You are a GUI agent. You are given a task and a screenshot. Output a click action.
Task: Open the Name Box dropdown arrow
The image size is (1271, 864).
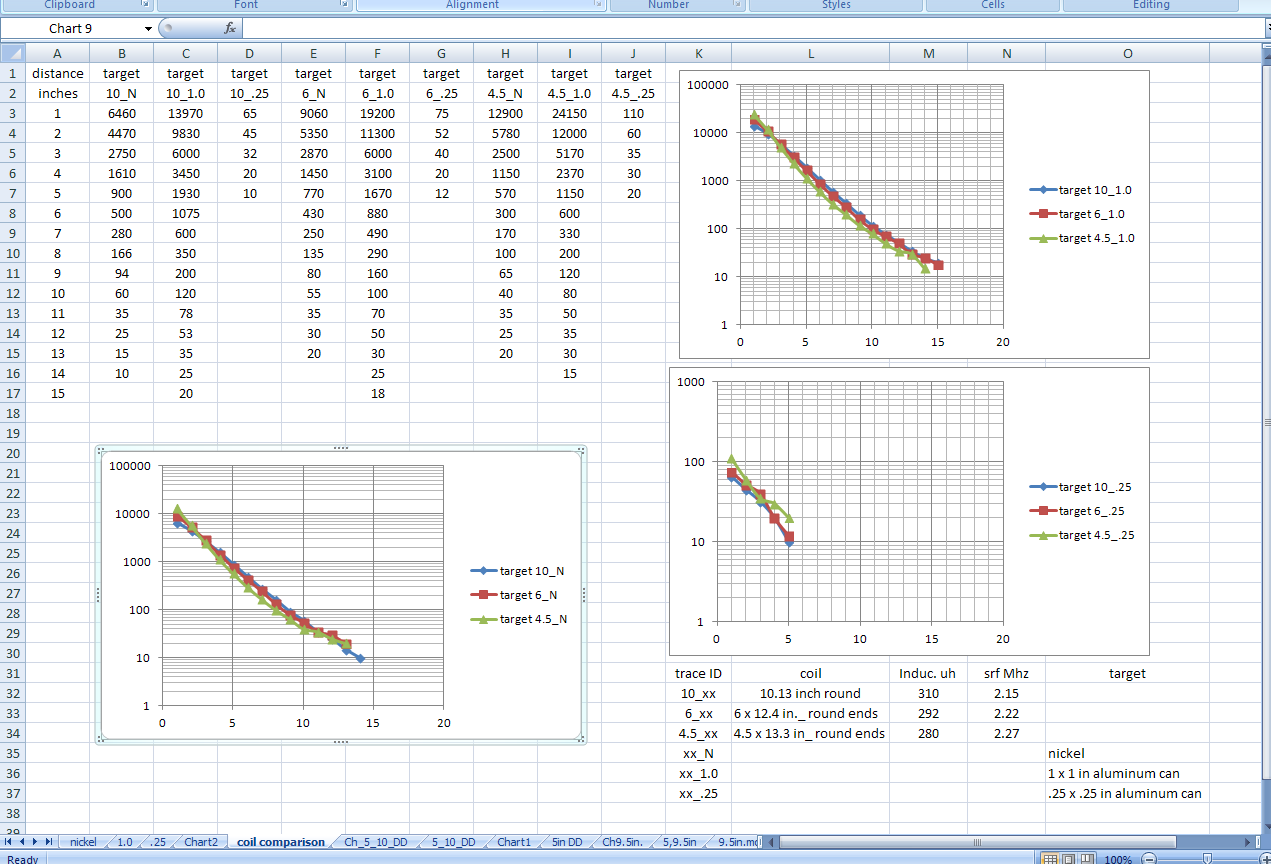[148, 29]
